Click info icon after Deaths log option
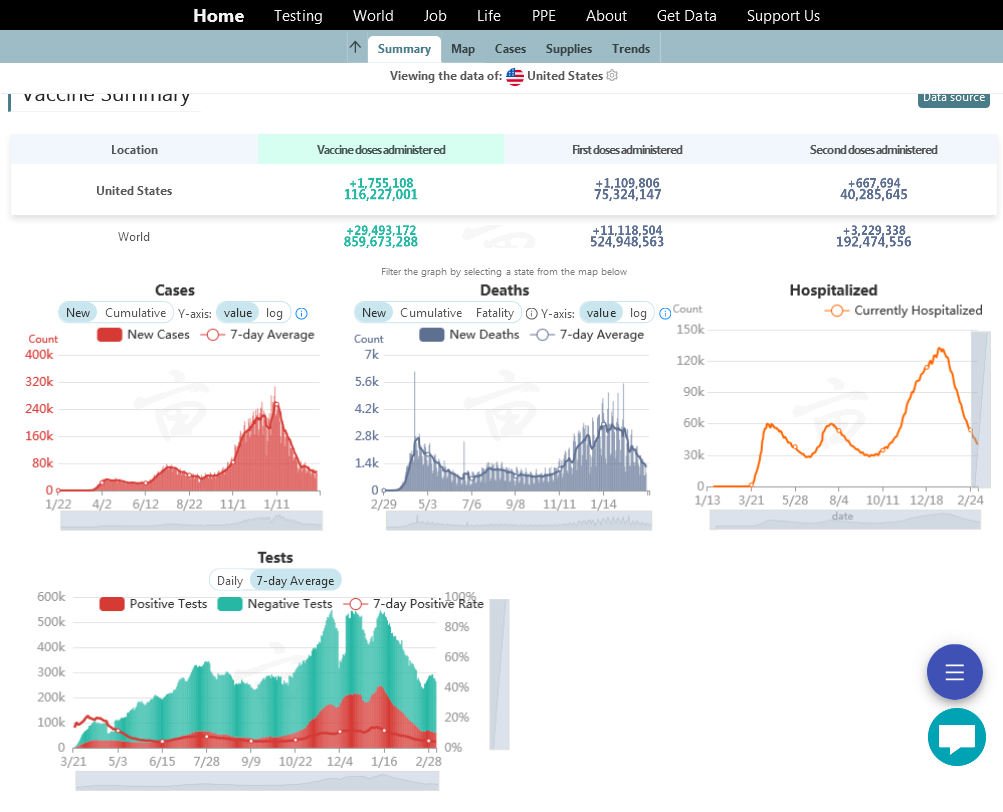This screenshot has height=812, width=1003. [x=665, y=313]
